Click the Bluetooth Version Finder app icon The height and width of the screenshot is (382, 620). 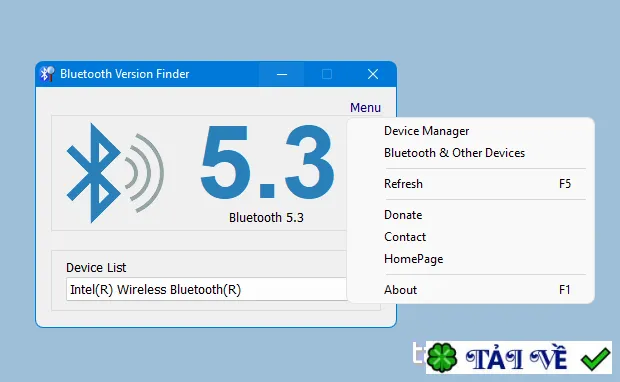(x=47, y=74)
